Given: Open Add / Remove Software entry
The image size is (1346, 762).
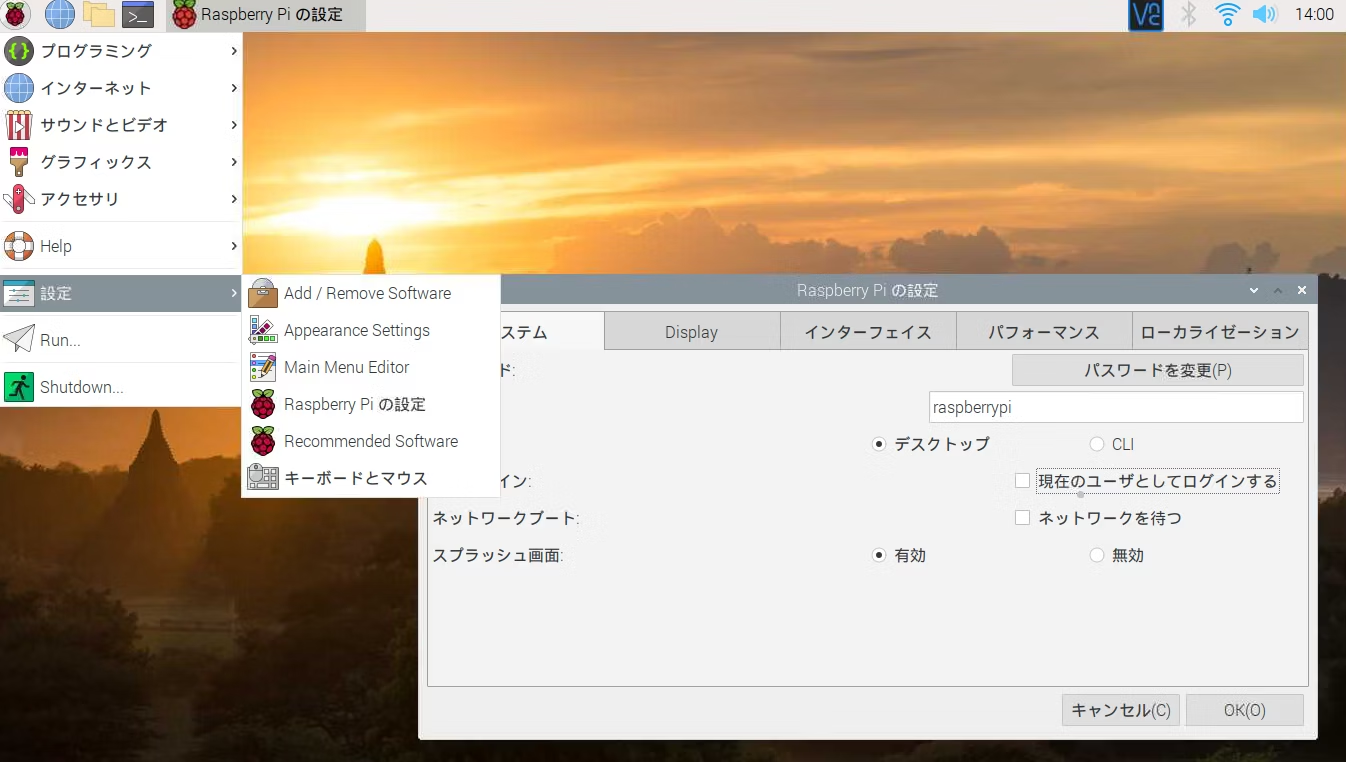Looking at the screenshot, I should (x=371, y=293).
